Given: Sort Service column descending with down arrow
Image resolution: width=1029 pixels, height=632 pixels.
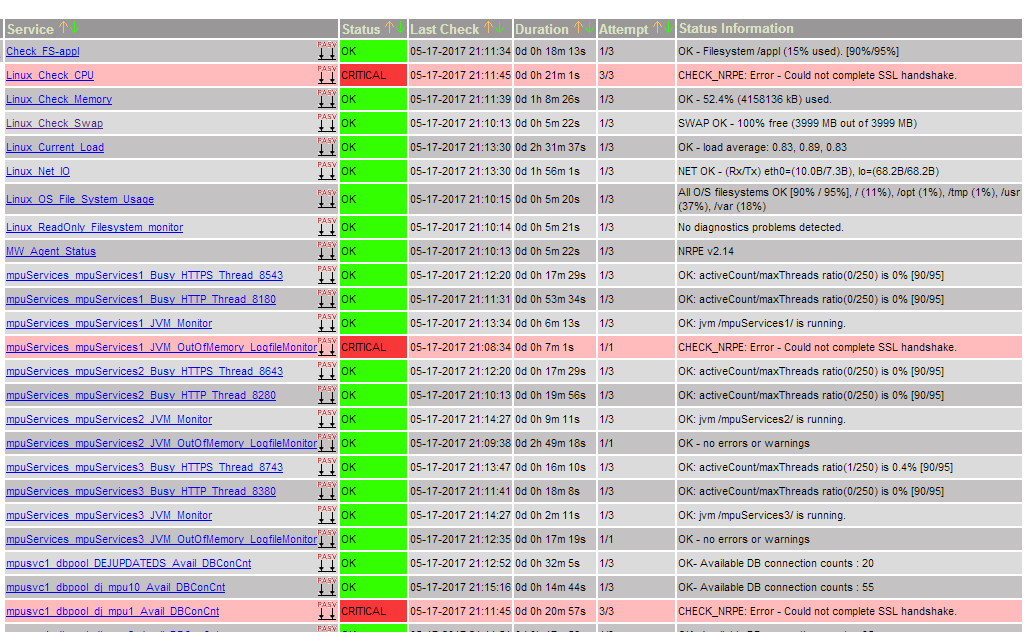Looking at the screenshot, I should point(73,29).
